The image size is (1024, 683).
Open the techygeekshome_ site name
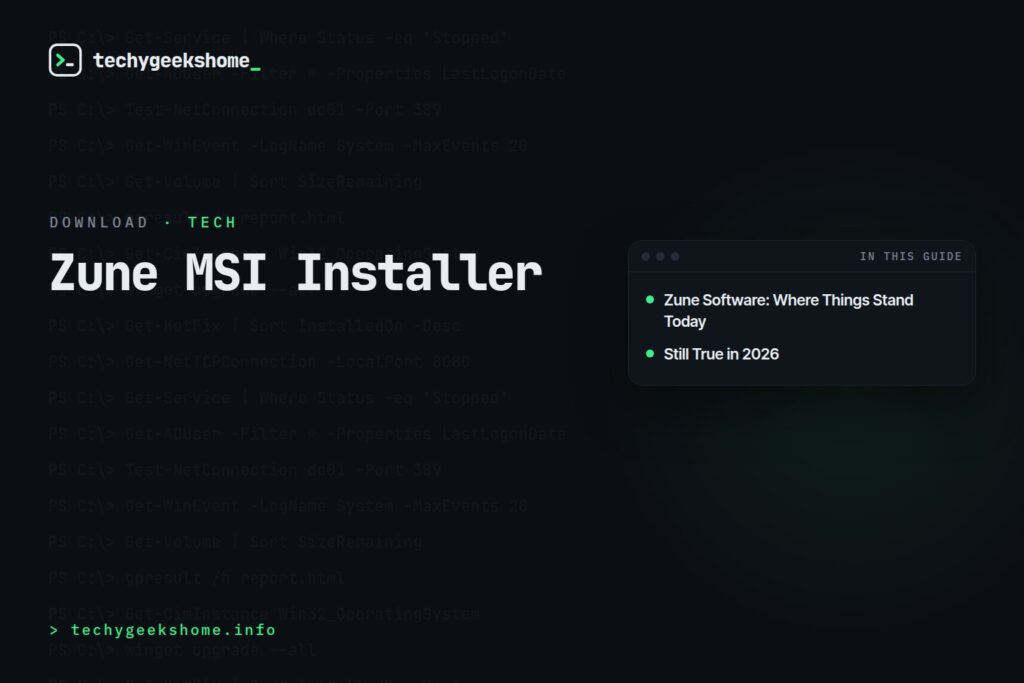pyautogui.click(x=176, y=61)
